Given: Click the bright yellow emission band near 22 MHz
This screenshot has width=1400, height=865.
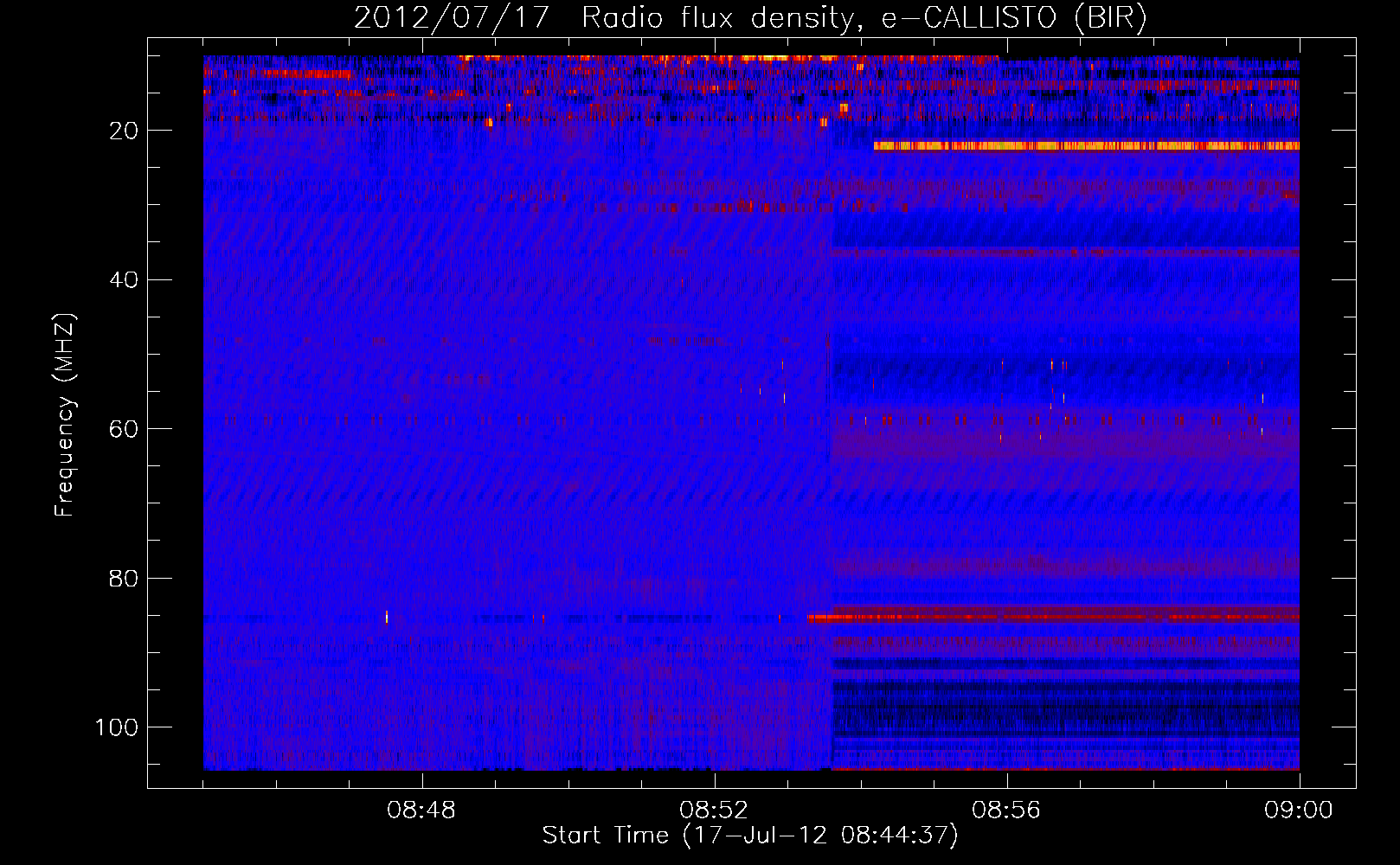Looking at the screenshot, I should (1086, 146).
